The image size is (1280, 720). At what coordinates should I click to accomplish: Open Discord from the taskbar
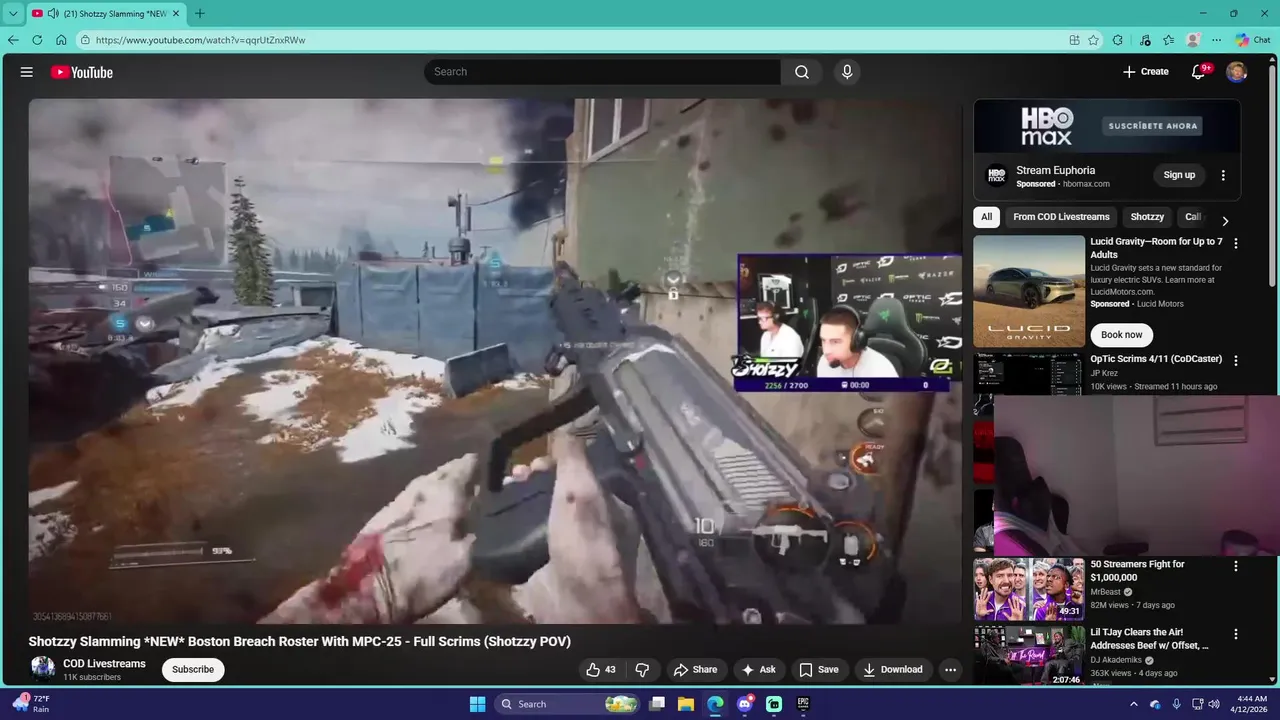coord(744,704)
